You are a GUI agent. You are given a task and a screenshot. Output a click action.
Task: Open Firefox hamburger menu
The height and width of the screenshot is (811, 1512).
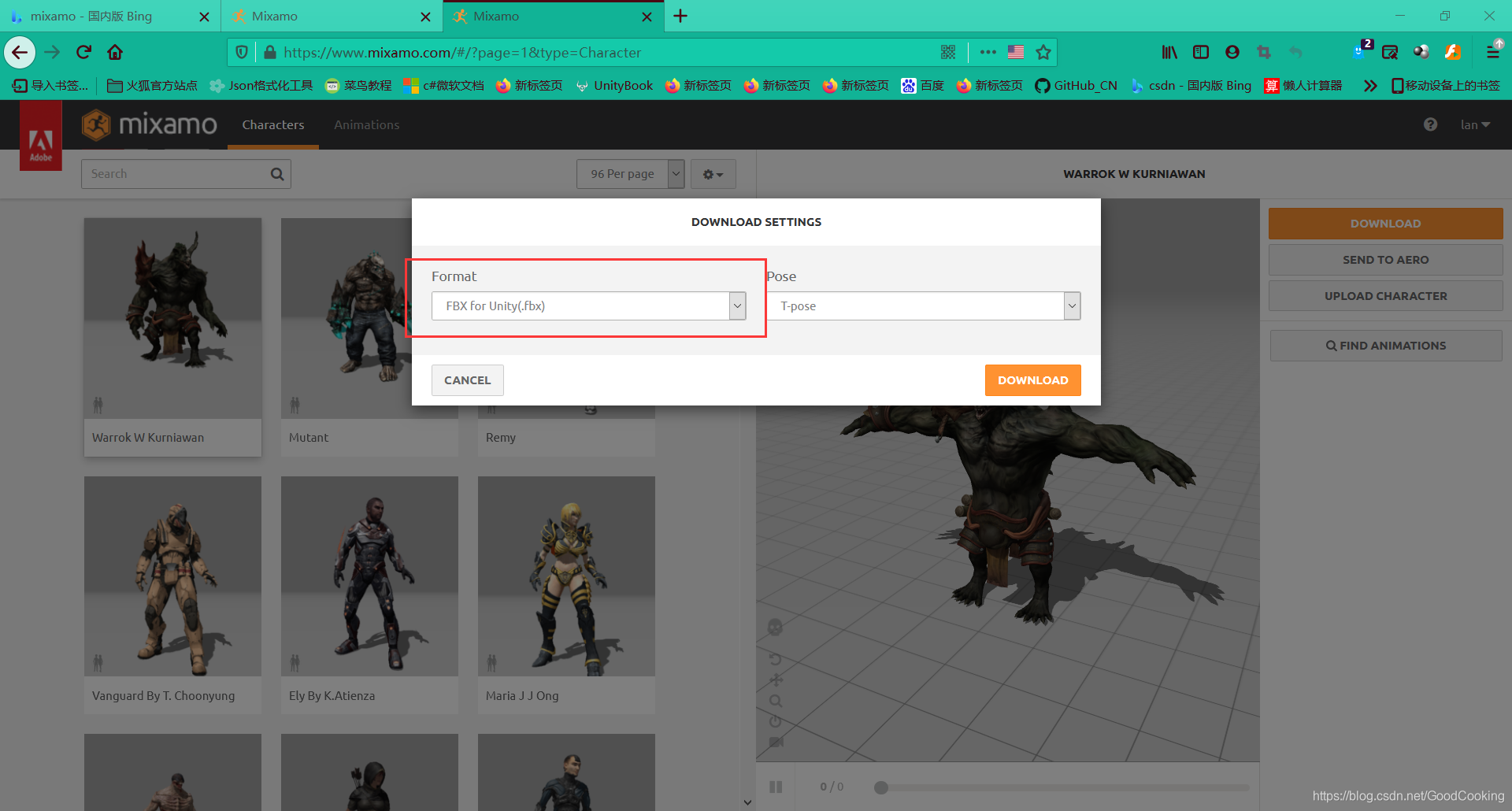(x=1492, y=53)
